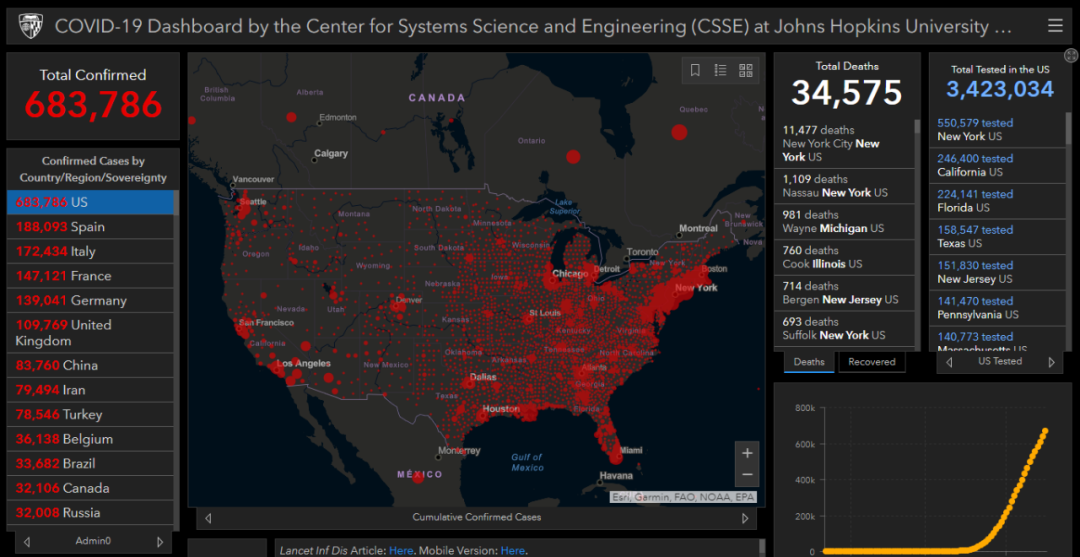Click left arrow beside Cumulative Confirmed Cases
This screenshot has height=557, width=1080.
[208, 518]
